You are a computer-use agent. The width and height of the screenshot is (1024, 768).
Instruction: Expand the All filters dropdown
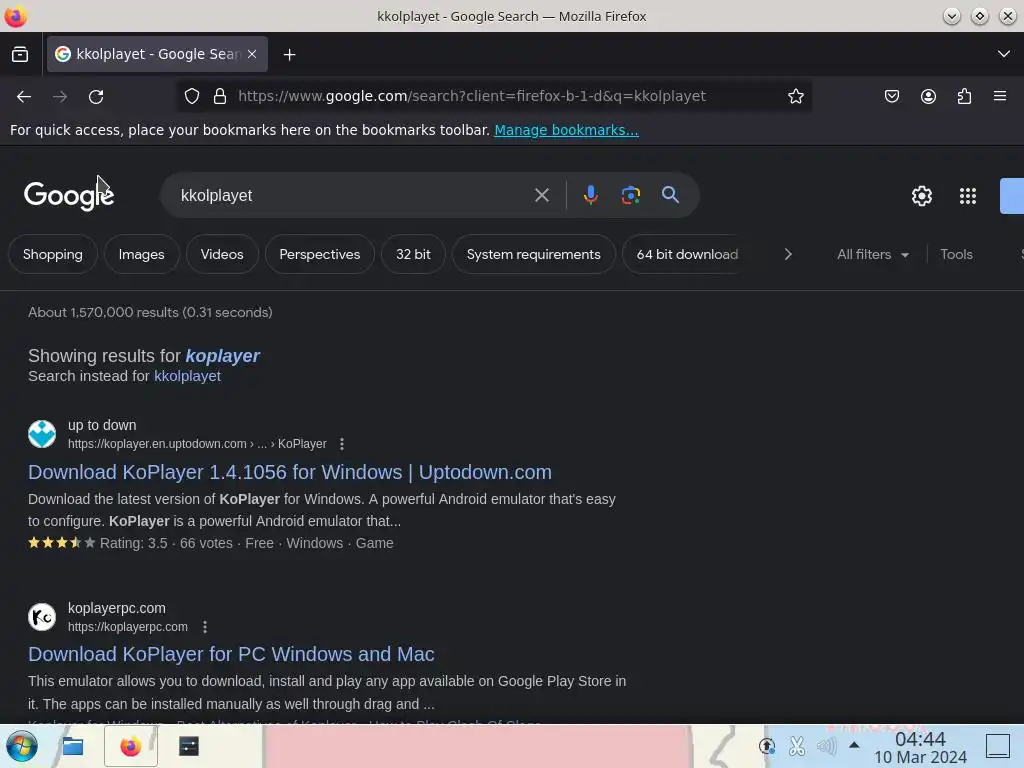(872, 255)
